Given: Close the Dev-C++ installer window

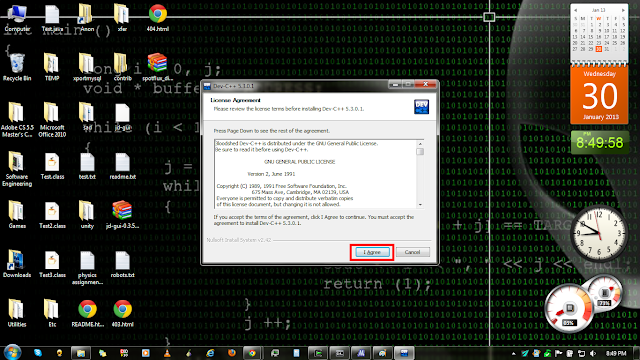Looking at the screenshot, I should [425, 84].
